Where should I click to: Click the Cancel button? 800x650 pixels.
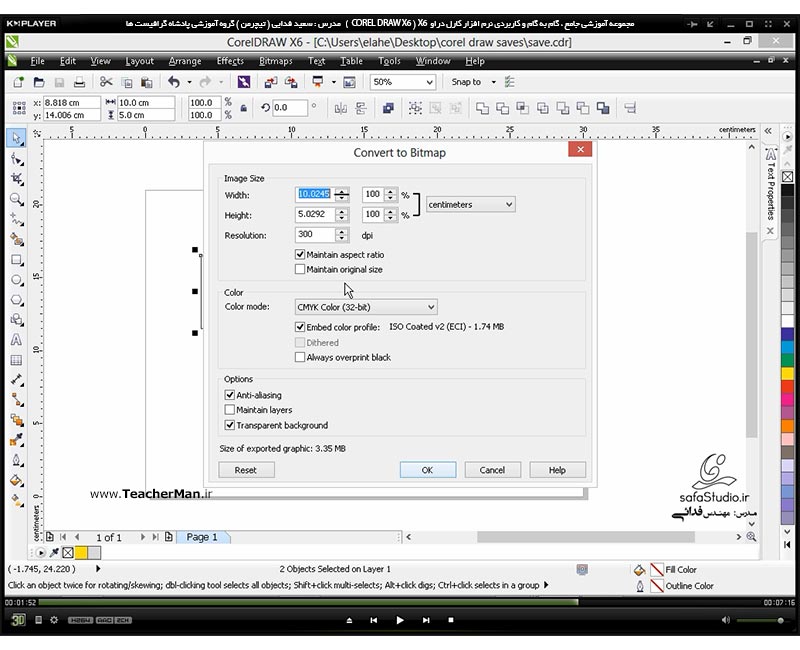(x=492, y=470)
